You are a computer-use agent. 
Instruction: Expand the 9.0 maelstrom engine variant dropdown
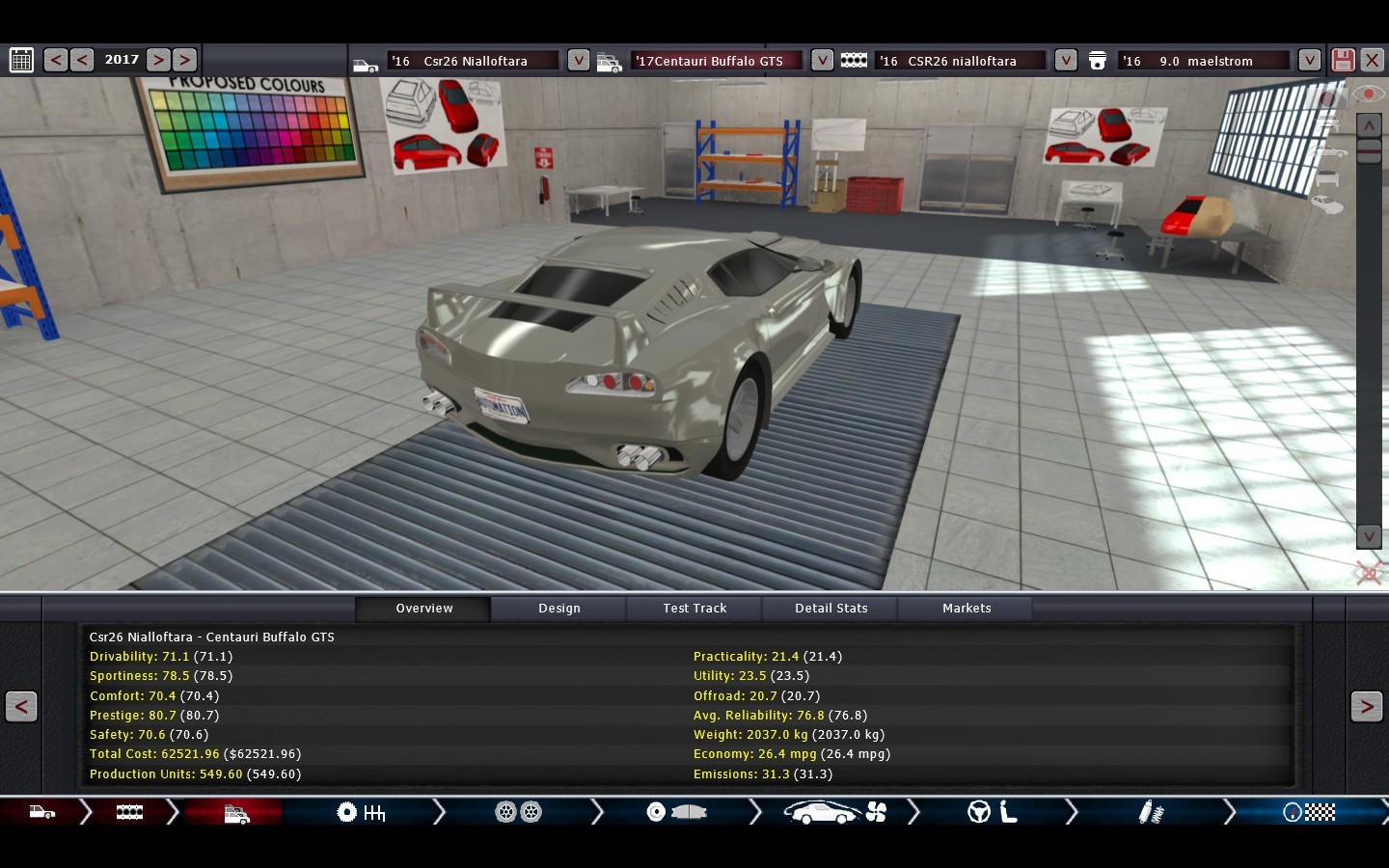(1309, 60)
